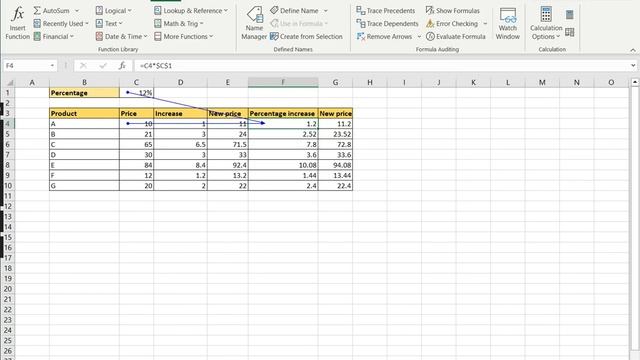Select row 12 header
Image resolution: width=640 pixels, height=360 pixels.
pos(8,207)
